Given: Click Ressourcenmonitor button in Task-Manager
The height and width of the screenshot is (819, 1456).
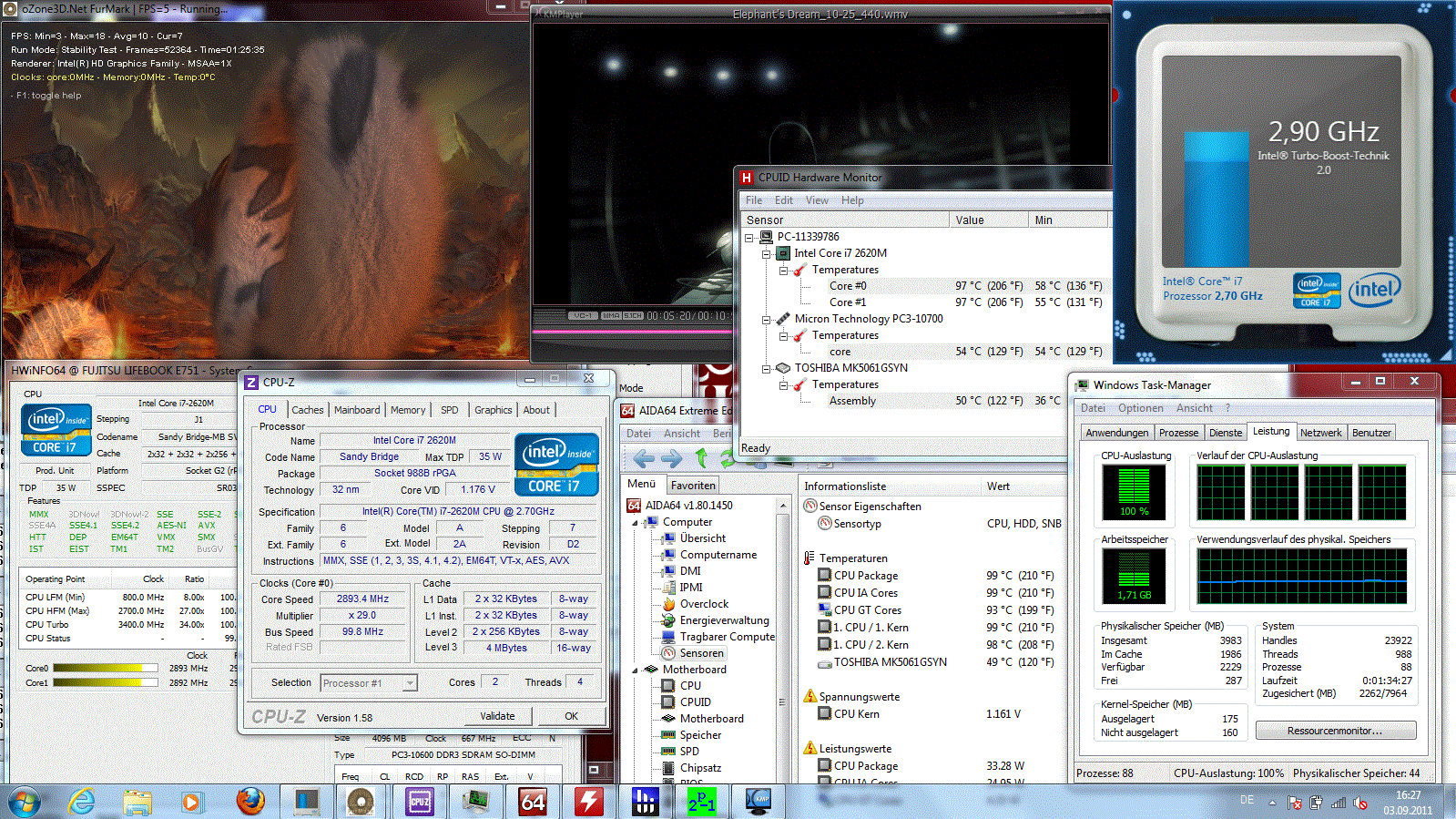Looking at the screenshot, I should coord(1335,731).
